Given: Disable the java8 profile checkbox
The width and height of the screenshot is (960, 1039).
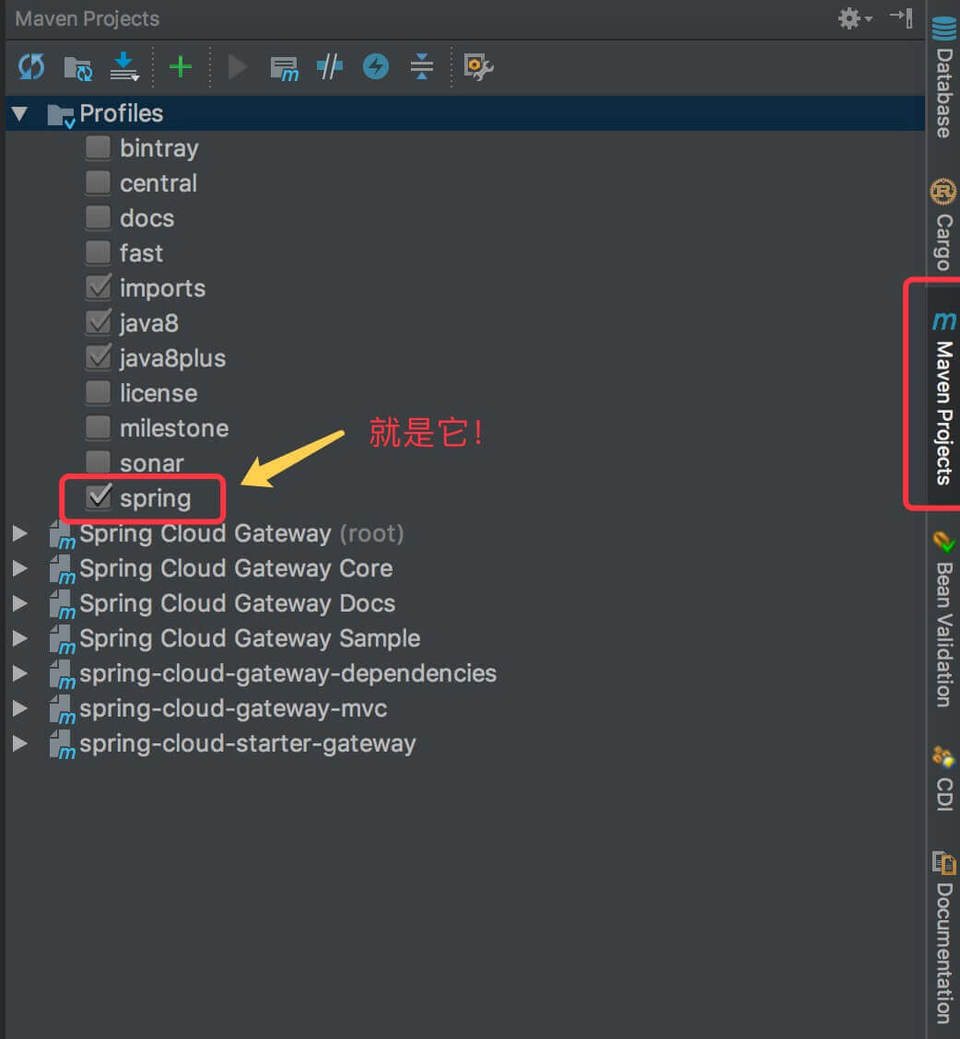Looking at the screenshot, I should [98, 322].
